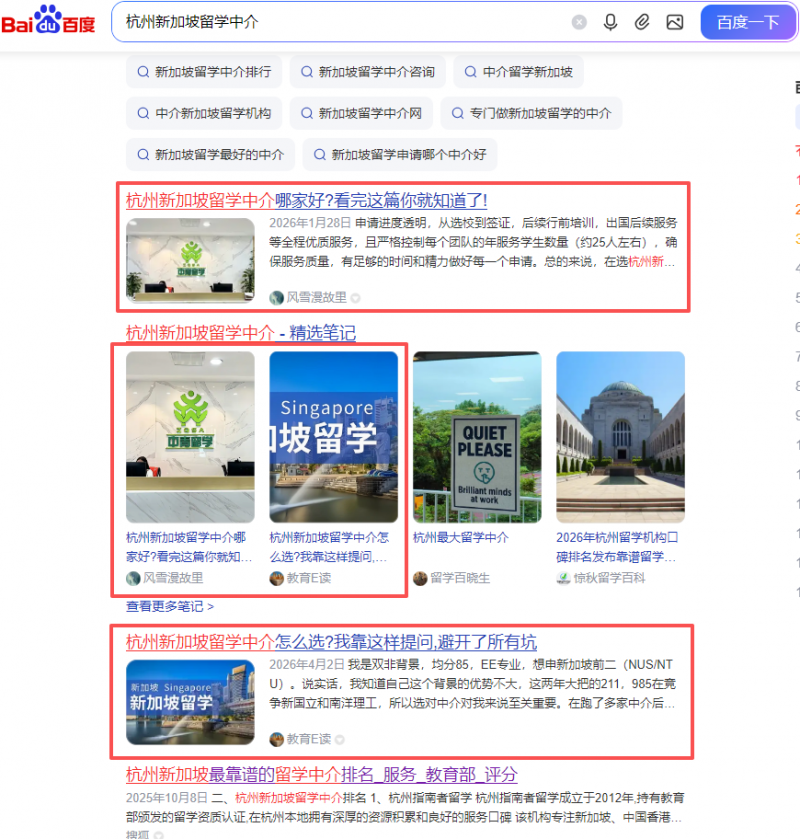Click magnifier icon in 新加坡留学中介排行 chip
Image resolution: width=800 pixels, height=839 pixels.
(x=143, y=72)
